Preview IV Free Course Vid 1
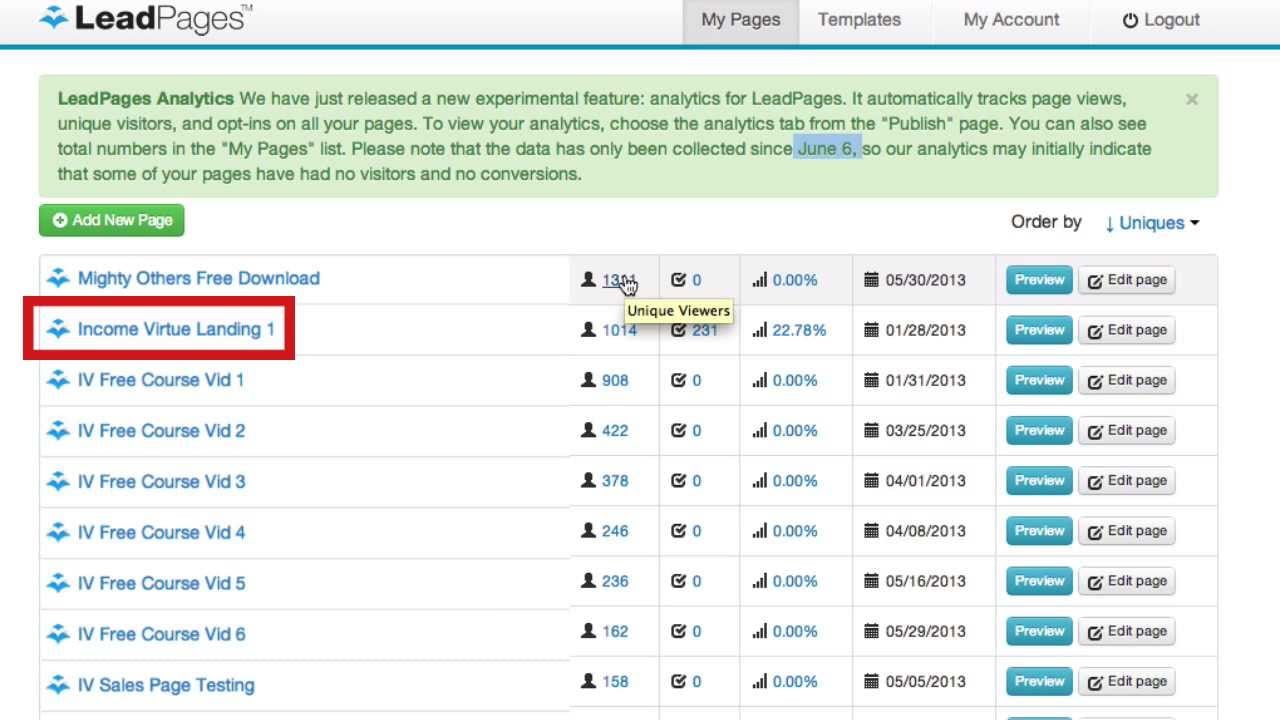This screenshot has width=1280, height=720. [1039, 380]
